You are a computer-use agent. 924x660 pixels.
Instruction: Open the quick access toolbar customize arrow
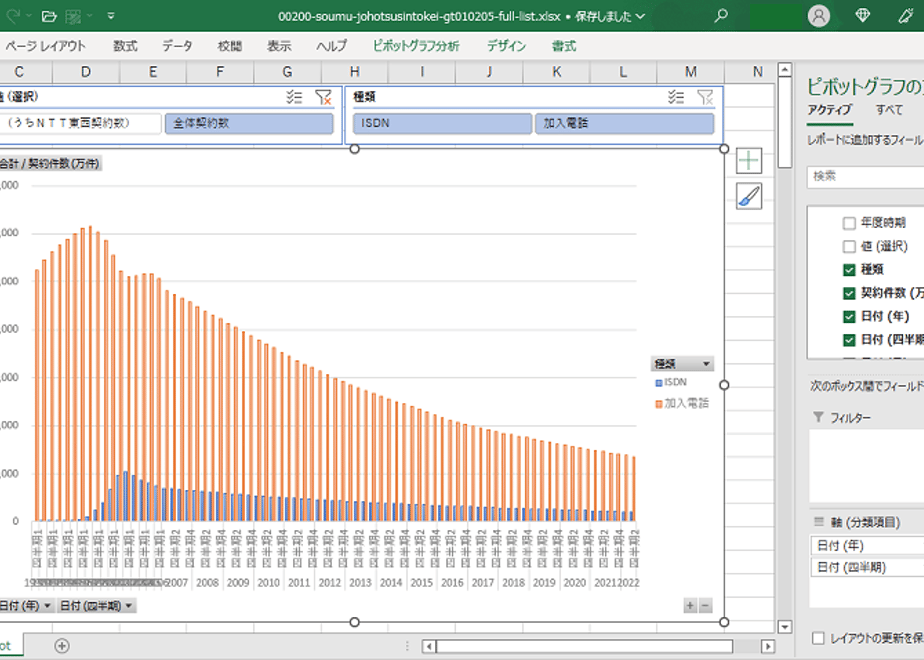click(111, 16)
